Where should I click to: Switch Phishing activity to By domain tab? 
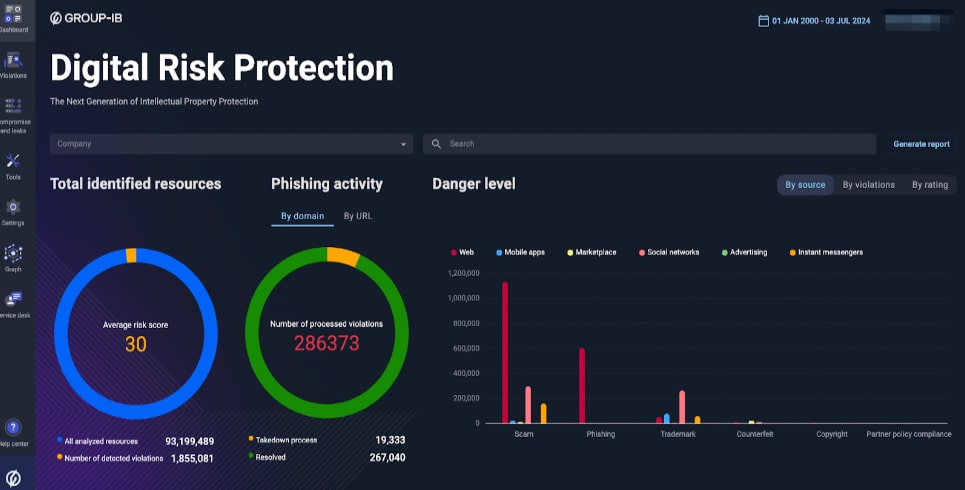302,216
